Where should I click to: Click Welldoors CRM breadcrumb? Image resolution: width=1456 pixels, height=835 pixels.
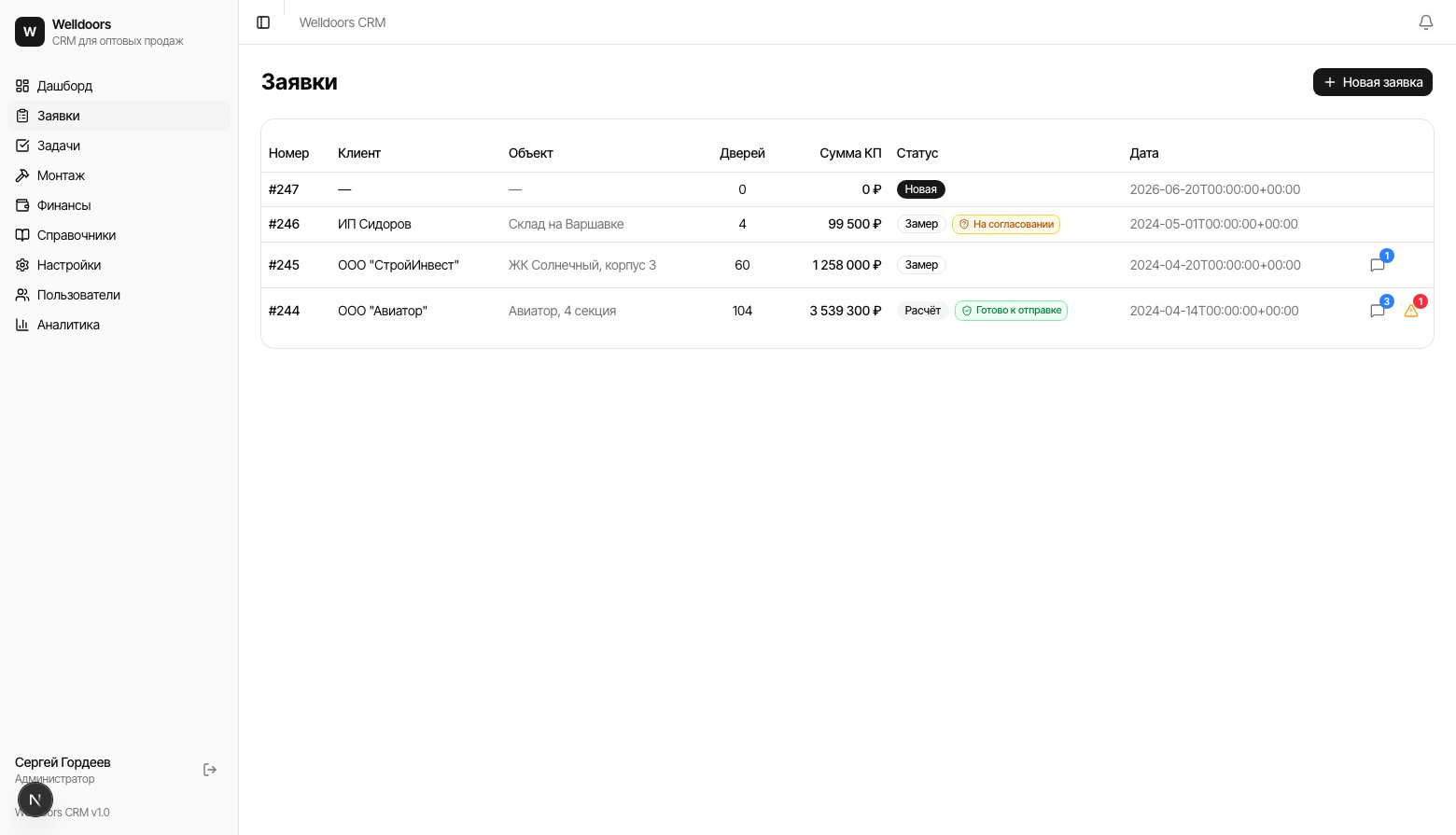pyautogui.click(x=343, y=22)
